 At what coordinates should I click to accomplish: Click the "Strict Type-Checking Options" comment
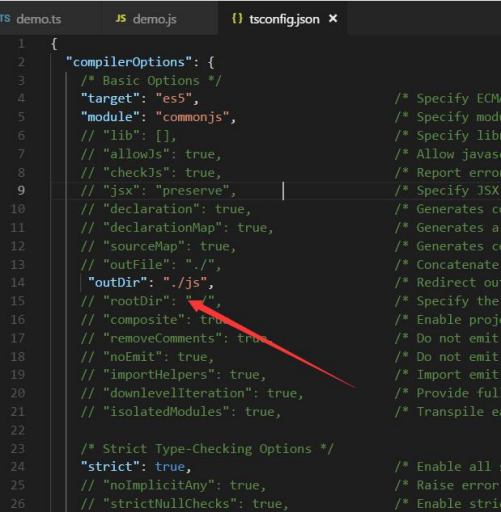pos(207,449)
